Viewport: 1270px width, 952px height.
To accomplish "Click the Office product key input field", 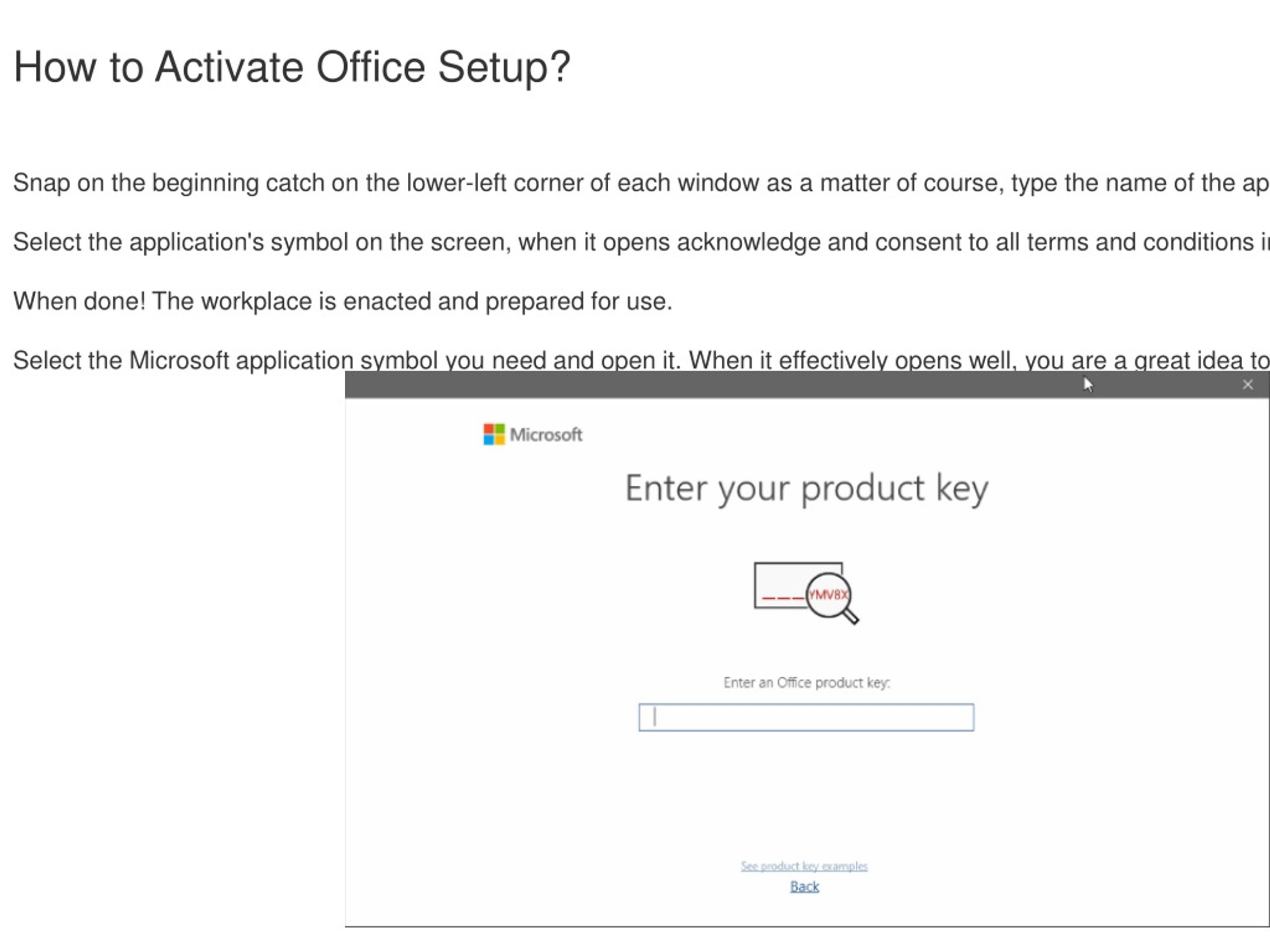I will 806,716.
